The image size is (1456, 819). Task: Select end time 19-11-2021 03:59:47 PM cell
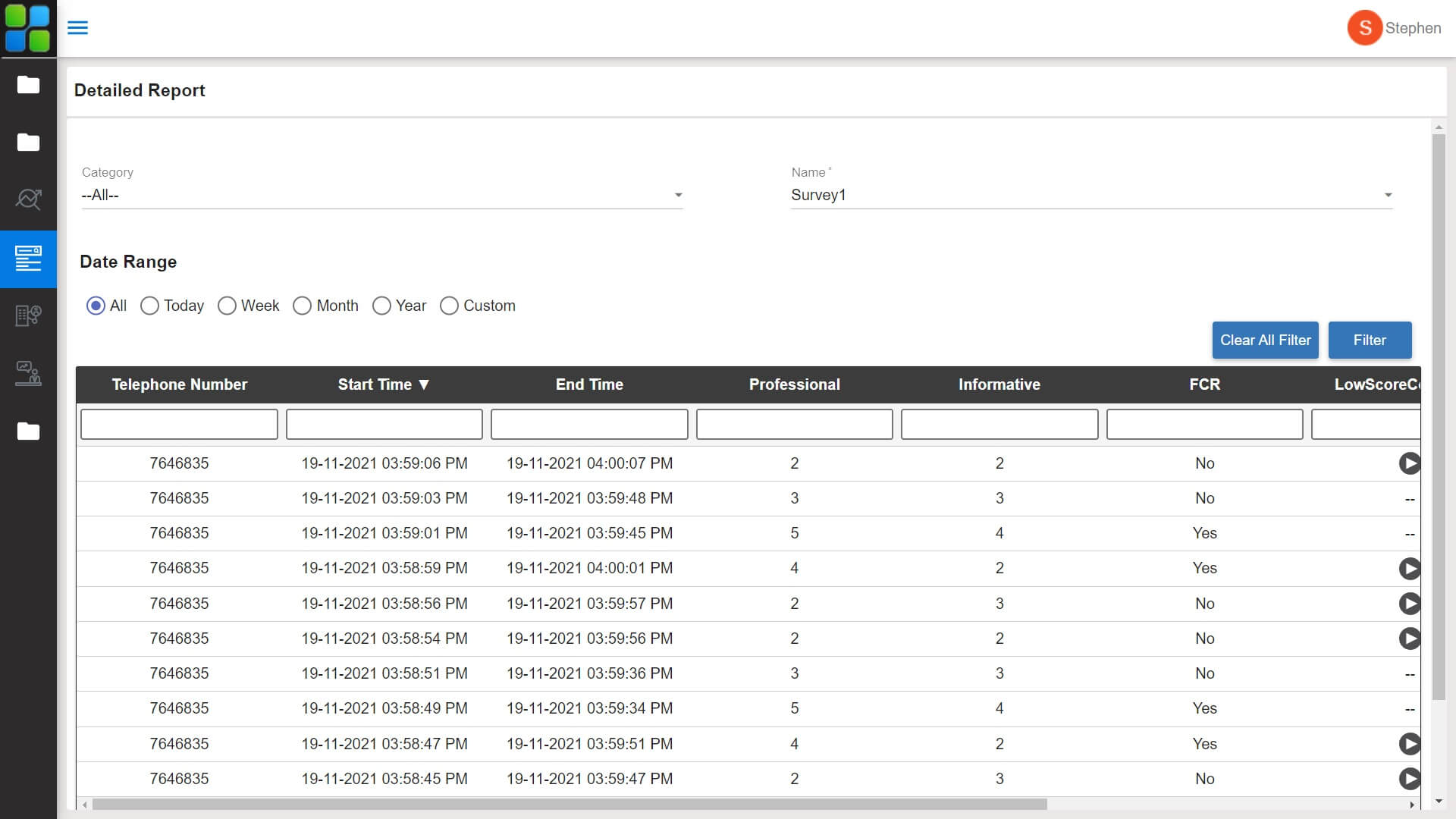[x=589, y=779]
